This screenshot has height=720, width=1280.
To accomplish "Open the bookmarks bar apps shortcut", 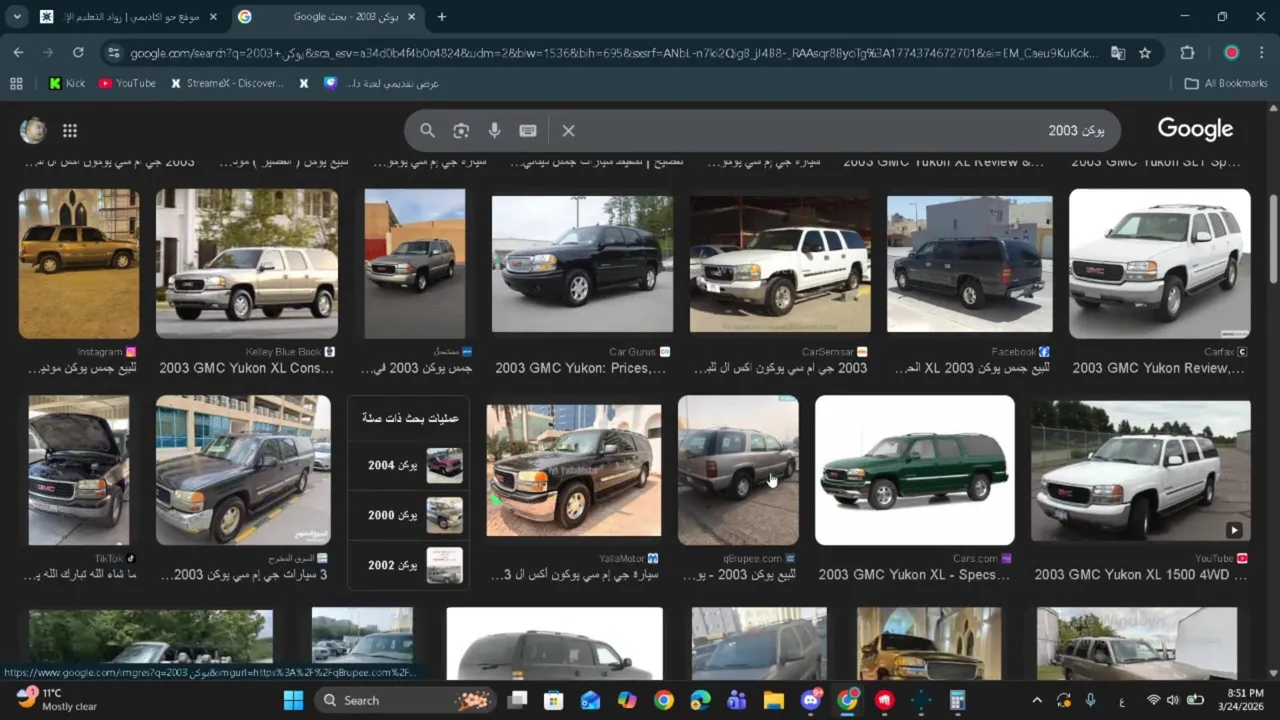I will pyautogui.click(x=16, y=84).
